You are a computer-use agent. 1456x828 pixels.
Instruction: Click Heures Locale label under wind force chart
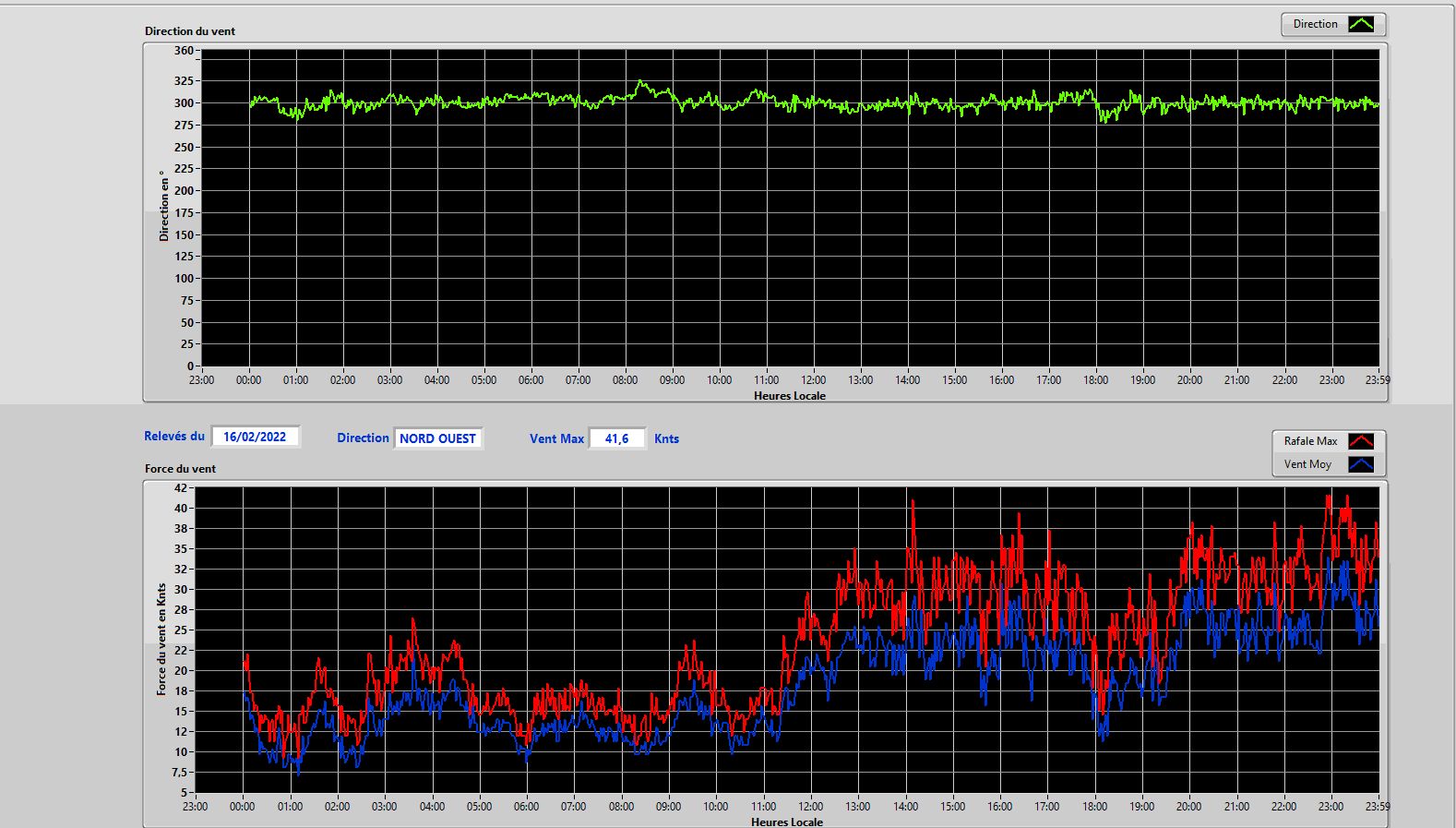pos(787,822)
